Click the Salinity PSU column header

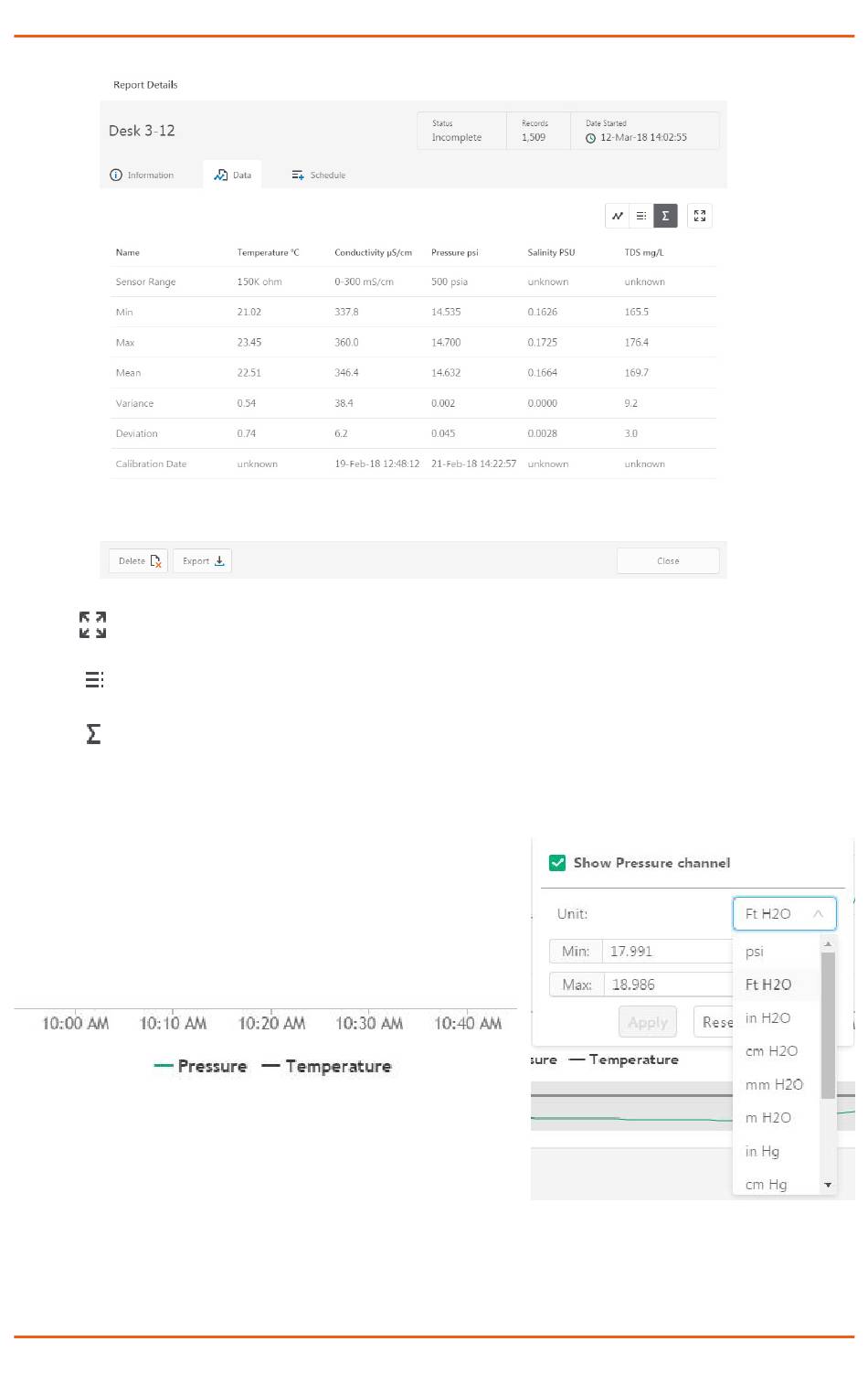[551, 252]
